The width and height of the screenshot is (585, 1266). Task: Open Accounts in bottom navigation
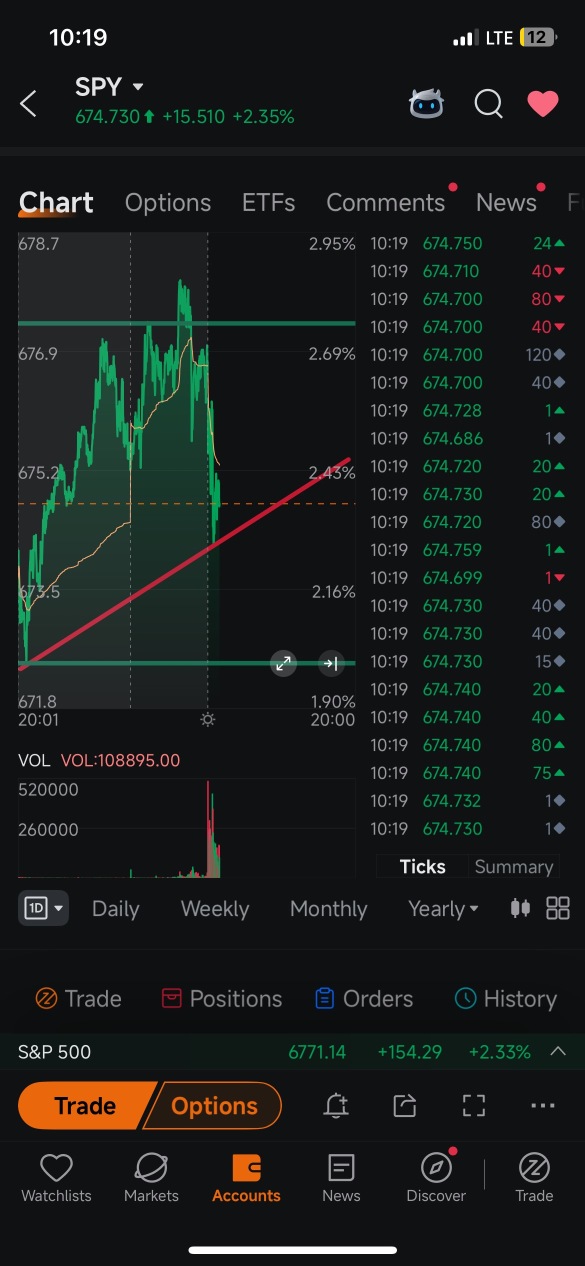[246, 1178]
